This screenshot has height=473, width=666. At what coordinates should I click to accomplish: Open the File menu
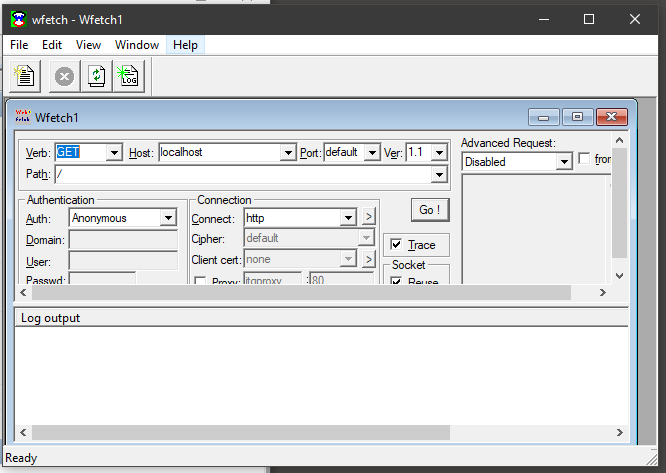click(x=19, y=45)
